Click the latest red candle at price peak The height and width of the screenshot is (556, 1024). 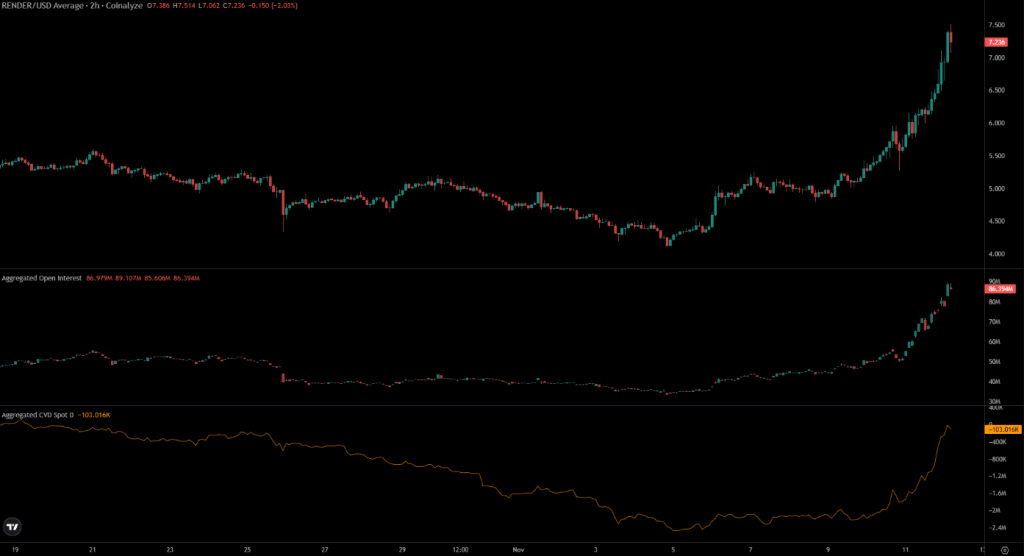point(950,37)
